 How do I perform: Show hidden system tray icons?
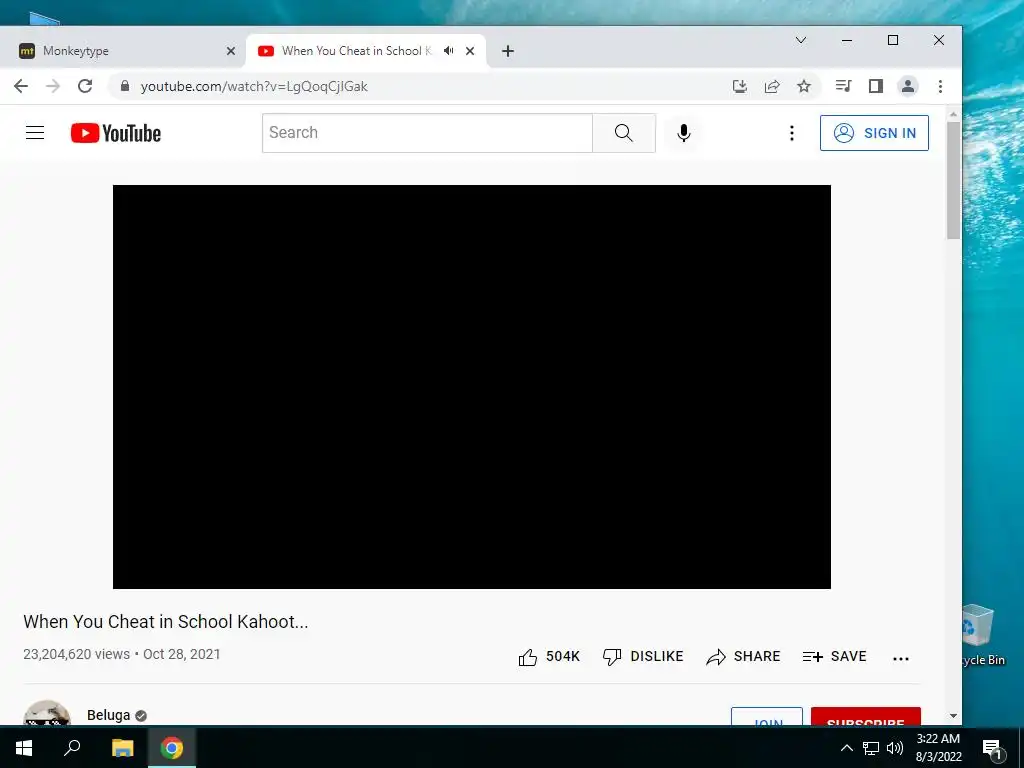coord(846,748)
